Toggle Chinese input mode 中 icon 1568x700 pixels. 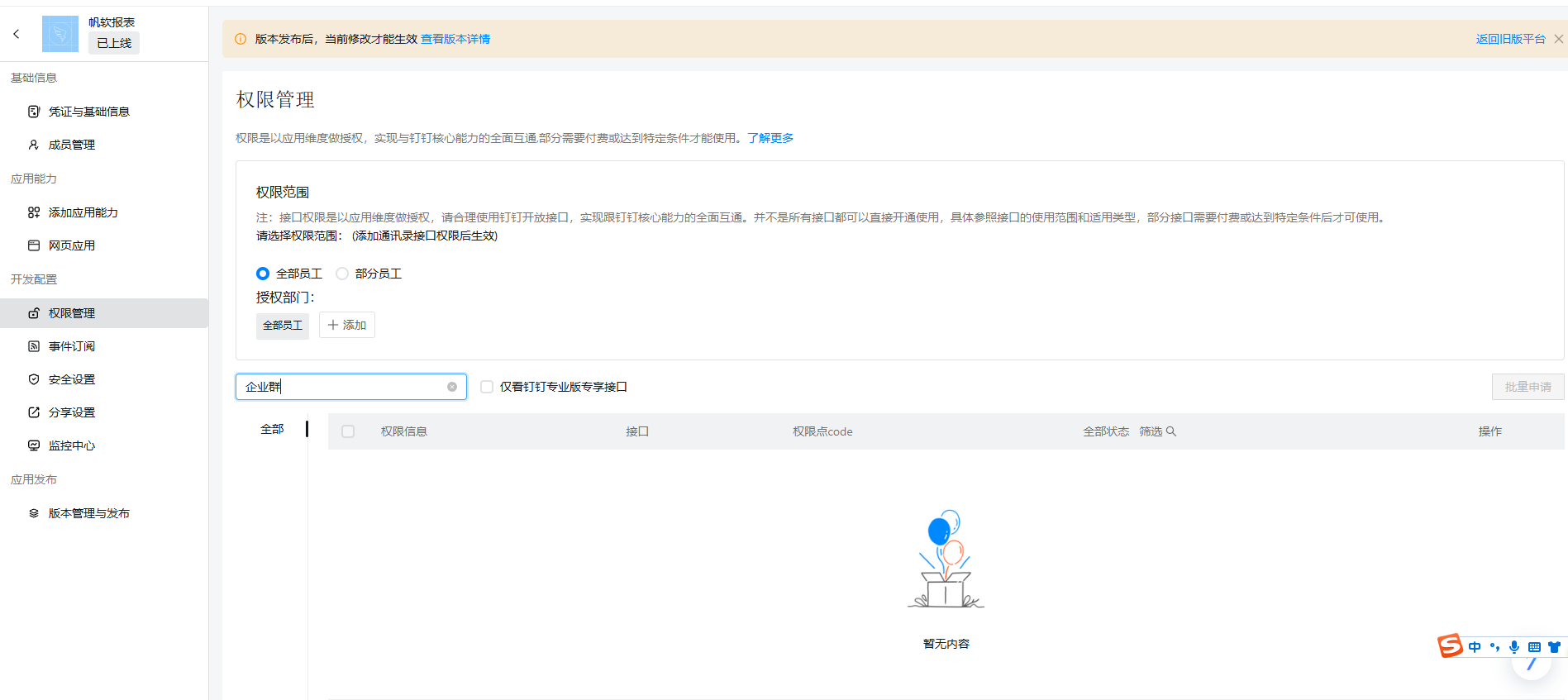tap(1475, 647)
